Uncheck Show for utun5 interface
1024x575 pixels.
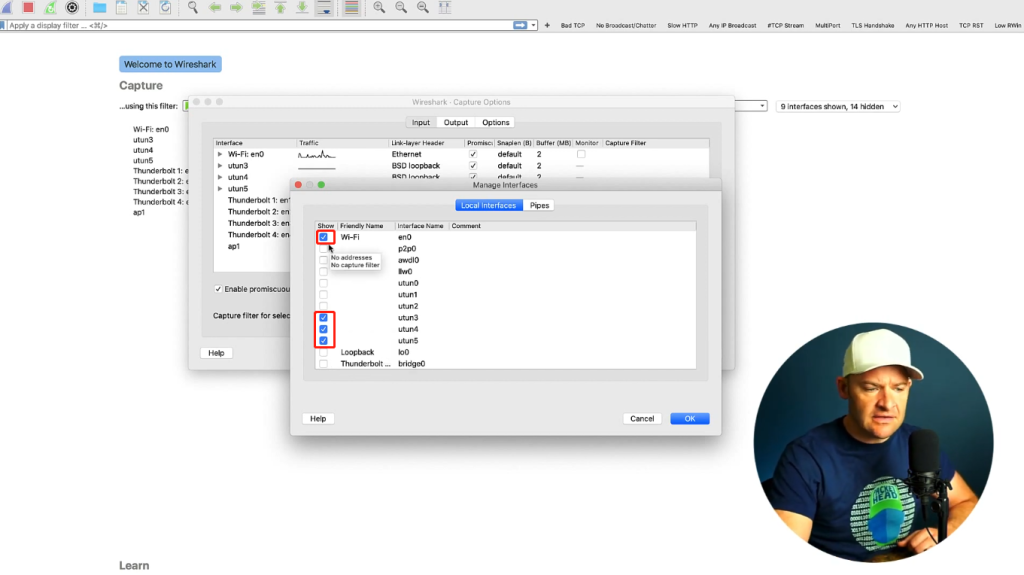point(323,340)
